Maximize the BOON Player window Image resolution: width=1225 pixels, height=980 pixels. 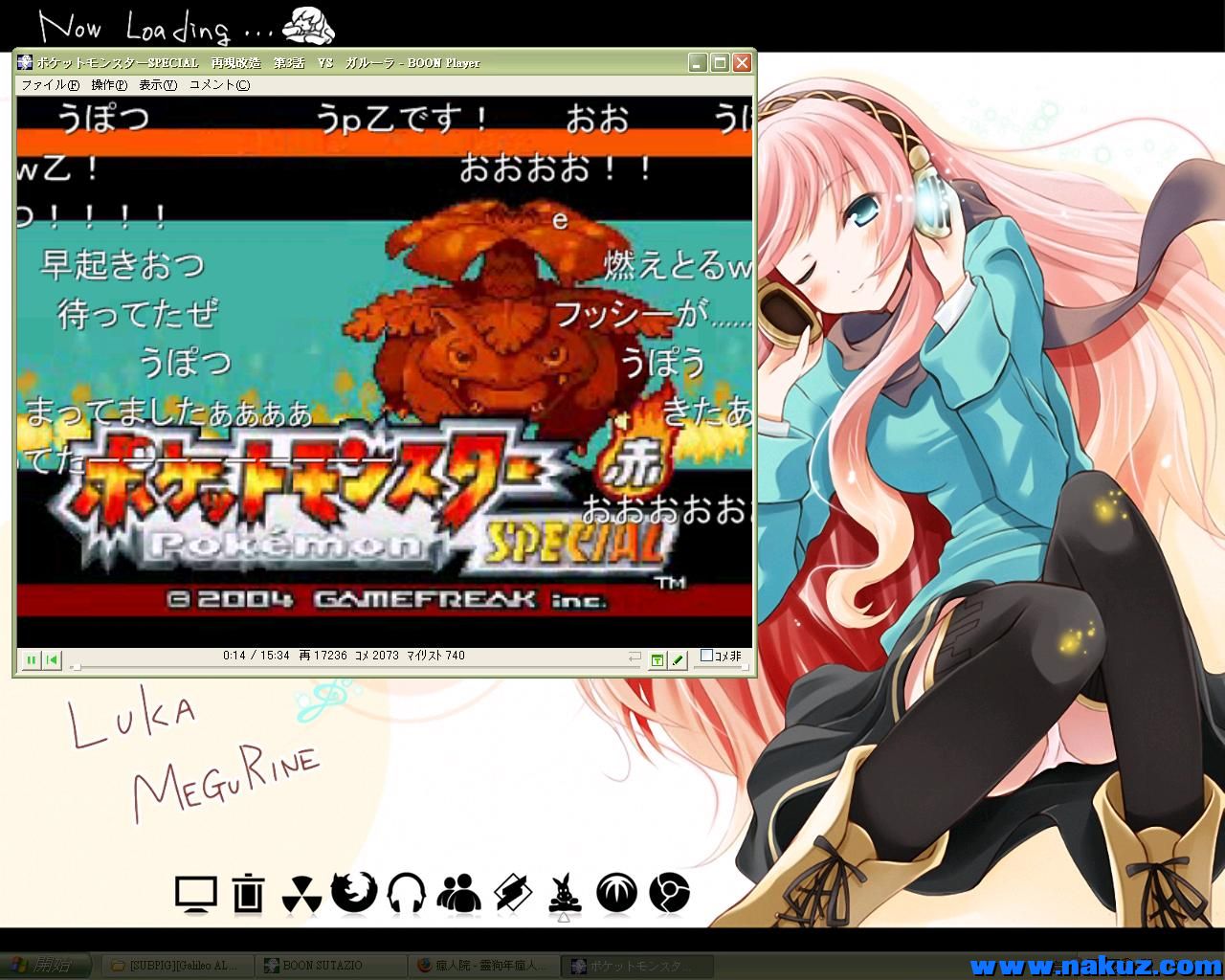click(719, 63)
